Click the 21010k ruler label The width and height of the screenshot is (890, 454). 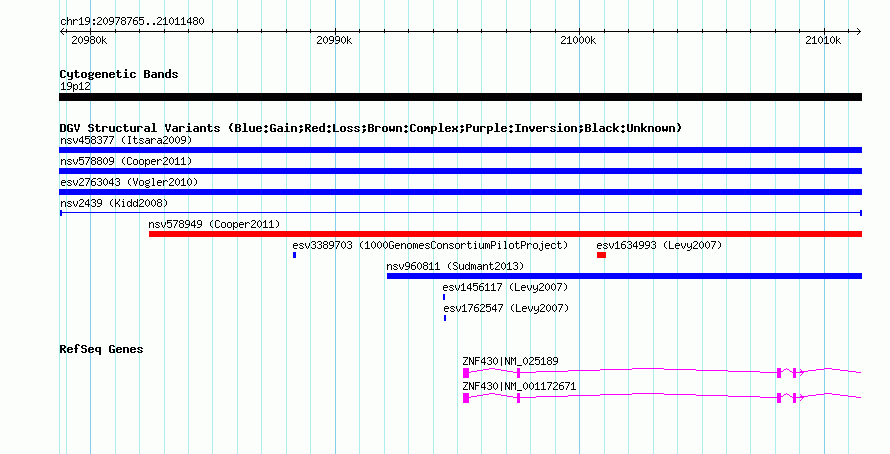coord(823,41)
